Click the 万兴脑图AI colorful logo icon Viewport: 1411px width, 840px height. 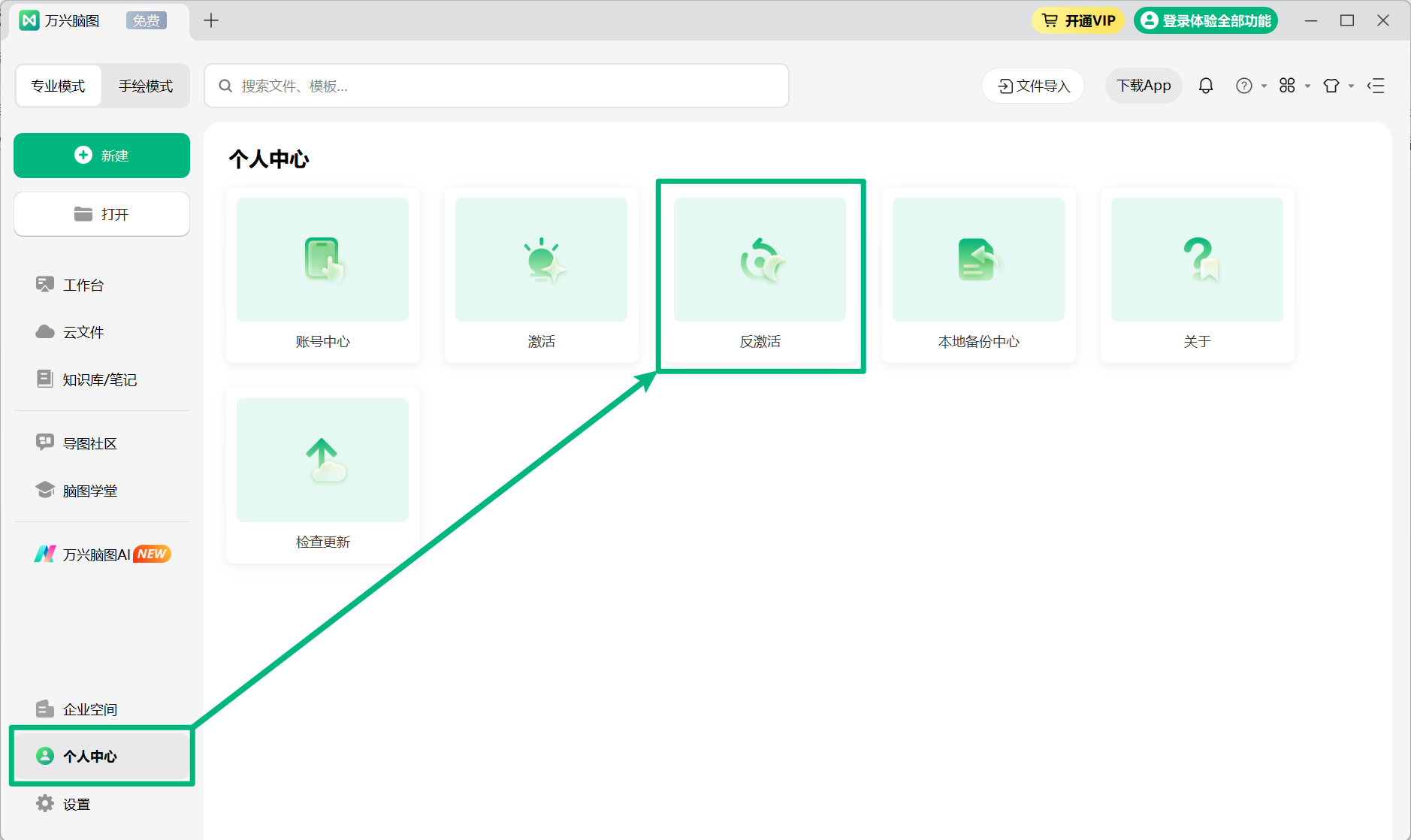click(x=45, y=554)
